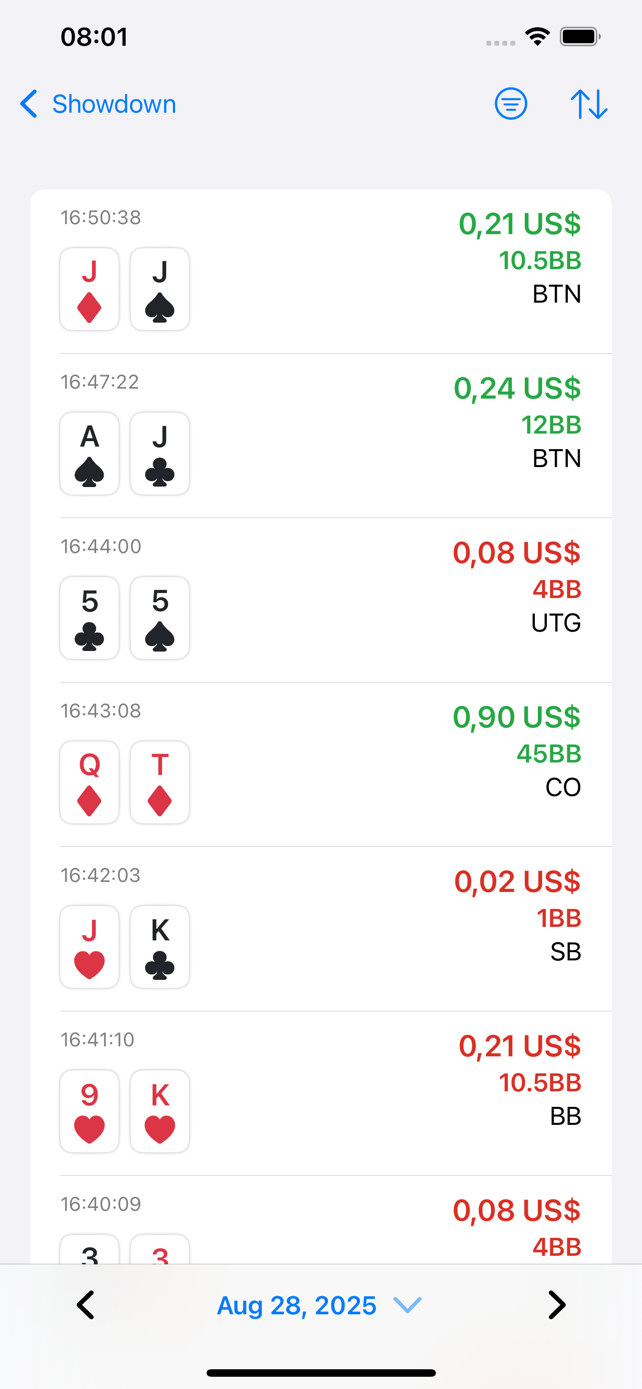Go to the previous day arrow
Screen dimensions: 642x1389
click(86, 1305)
